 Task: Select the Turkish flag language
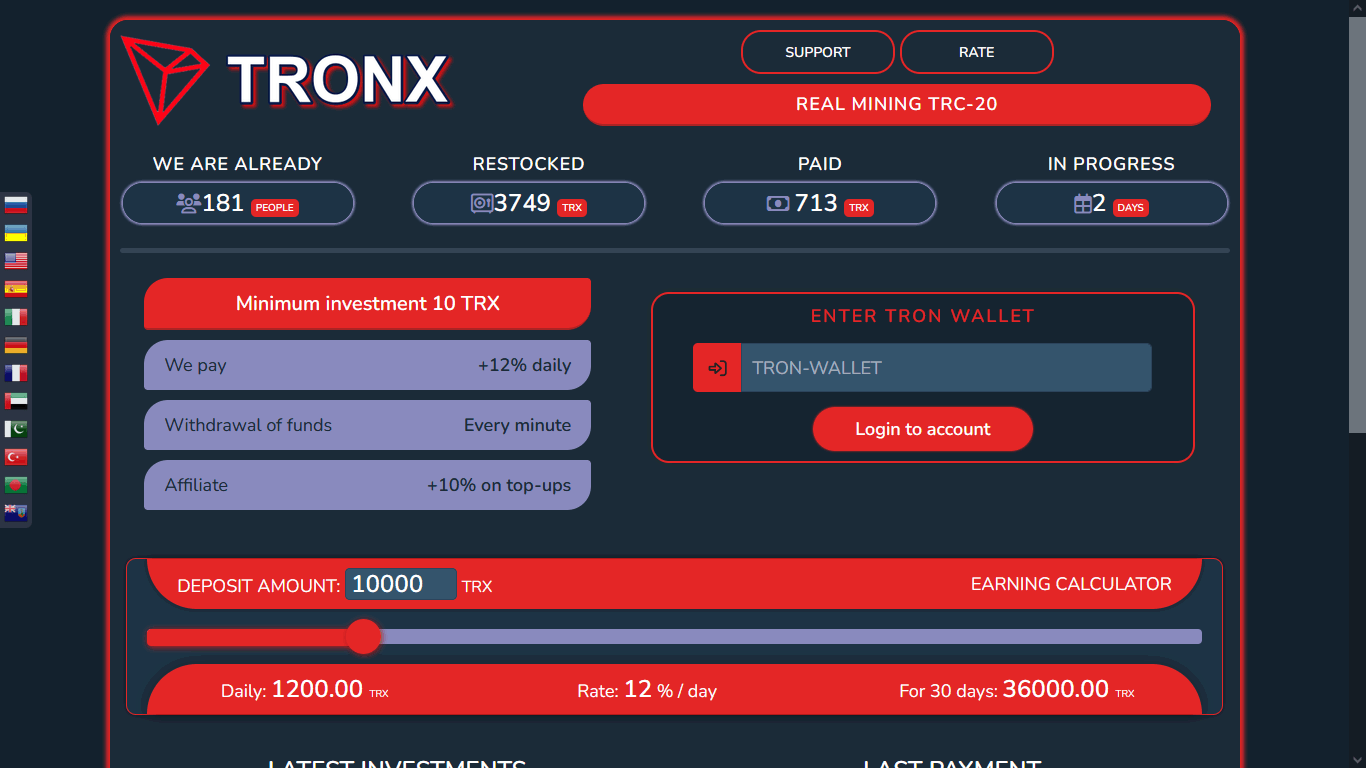[x=16, y=457]
